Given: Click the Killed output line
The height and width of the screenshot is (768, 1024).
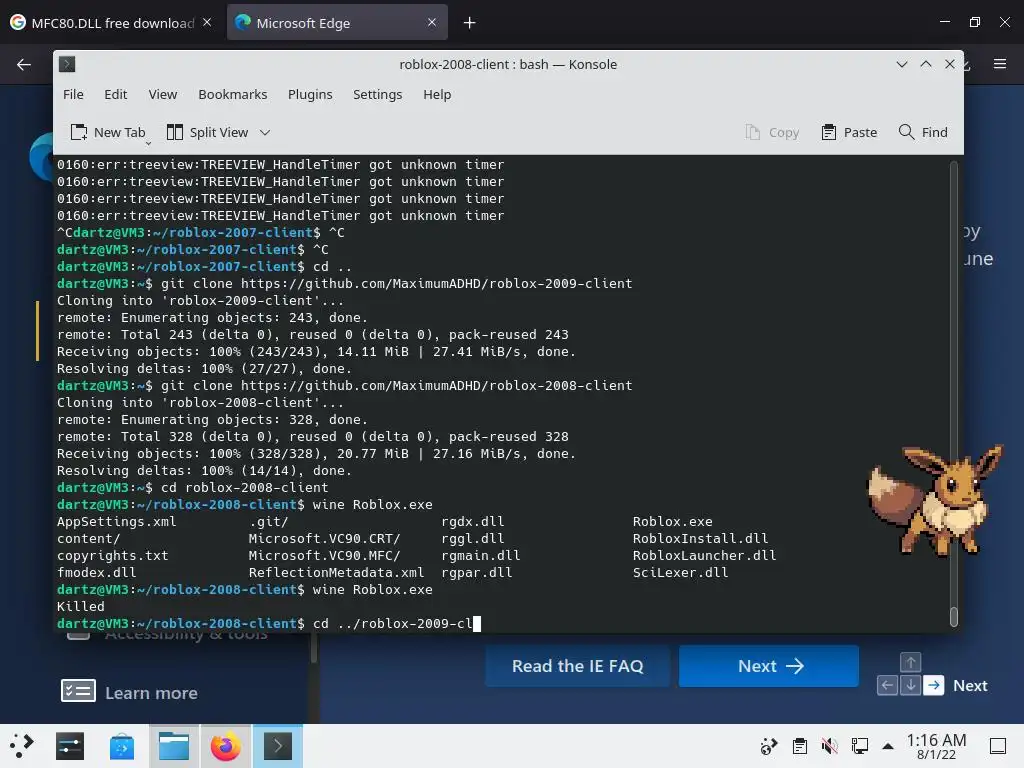Looking at the screenshot, I should [x=80, y=607].
